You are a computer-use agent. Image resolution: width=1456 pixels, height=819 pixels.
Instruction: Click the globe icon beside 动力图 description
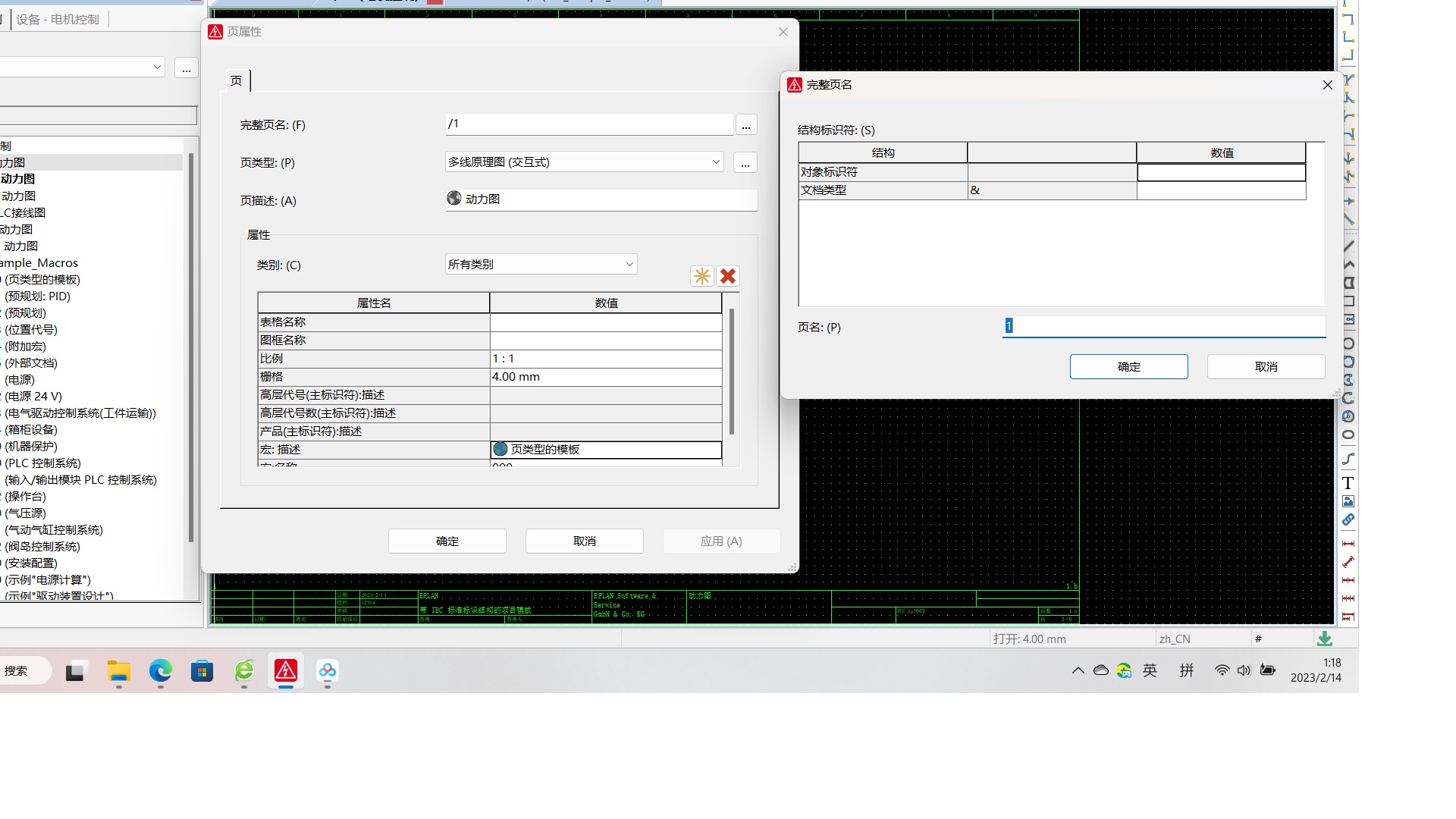454,198
